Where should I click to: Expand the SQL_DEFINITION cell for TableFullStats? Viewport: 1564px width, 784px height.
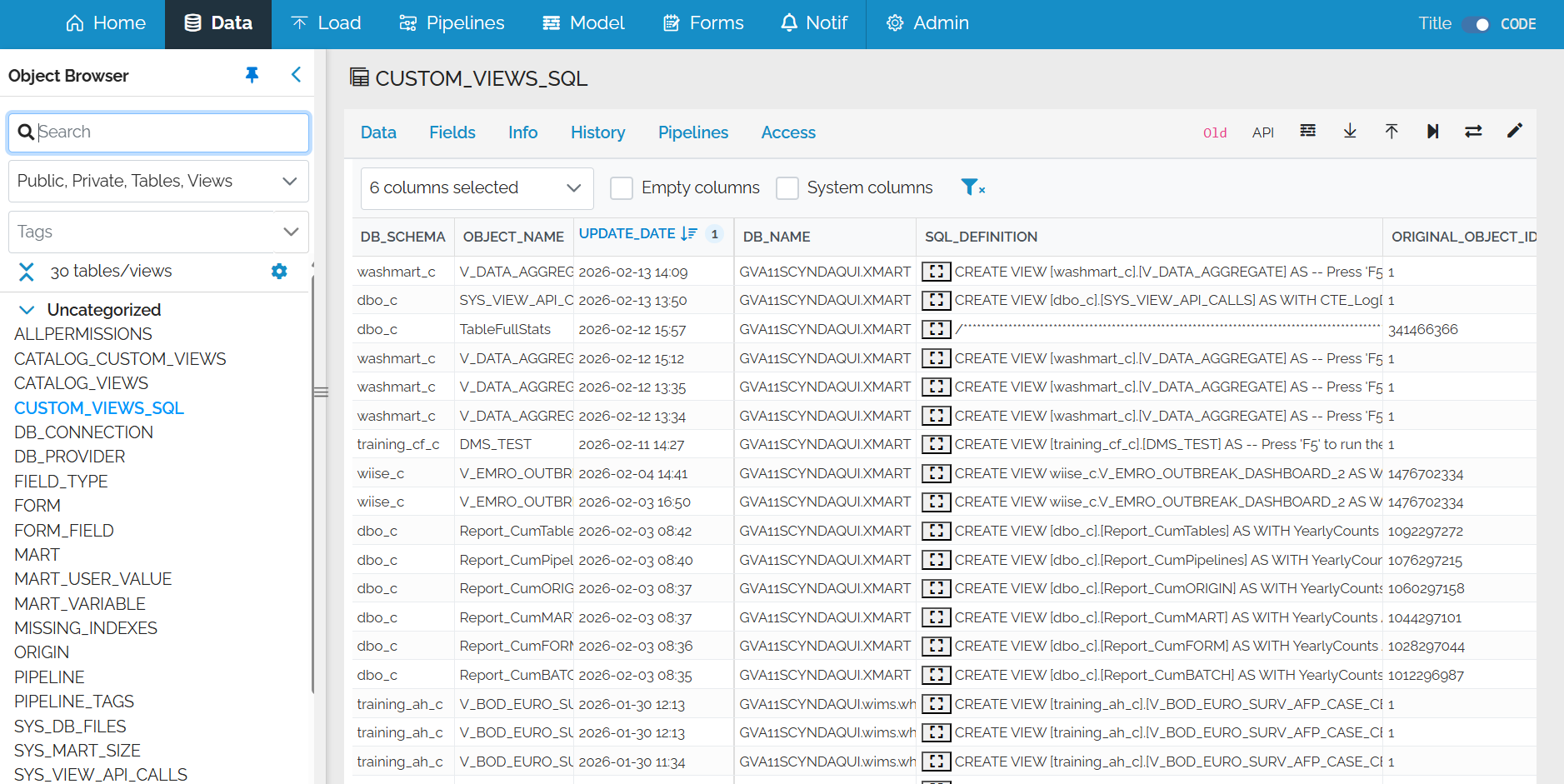[936, 328]
